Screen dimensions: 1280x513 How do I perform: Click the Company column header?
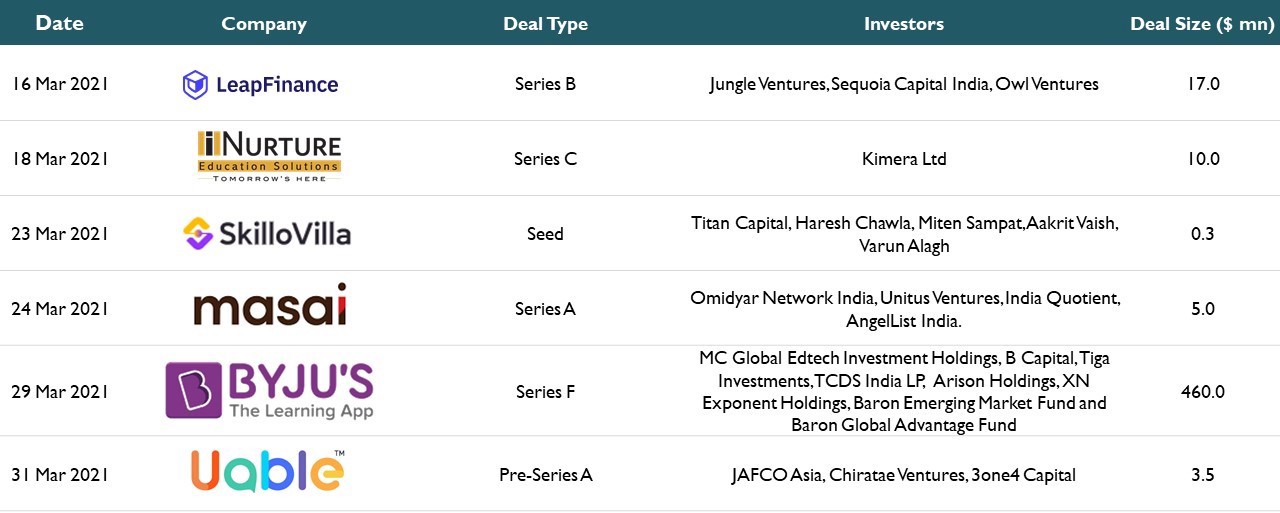(264, 24)
